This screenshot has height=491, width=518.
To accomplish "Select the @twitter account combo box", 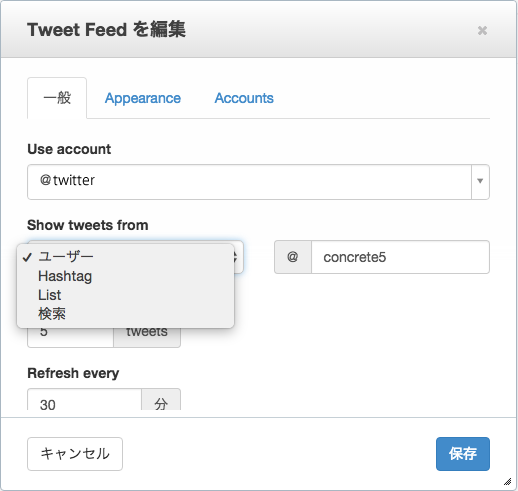I will tap(258, 182).
